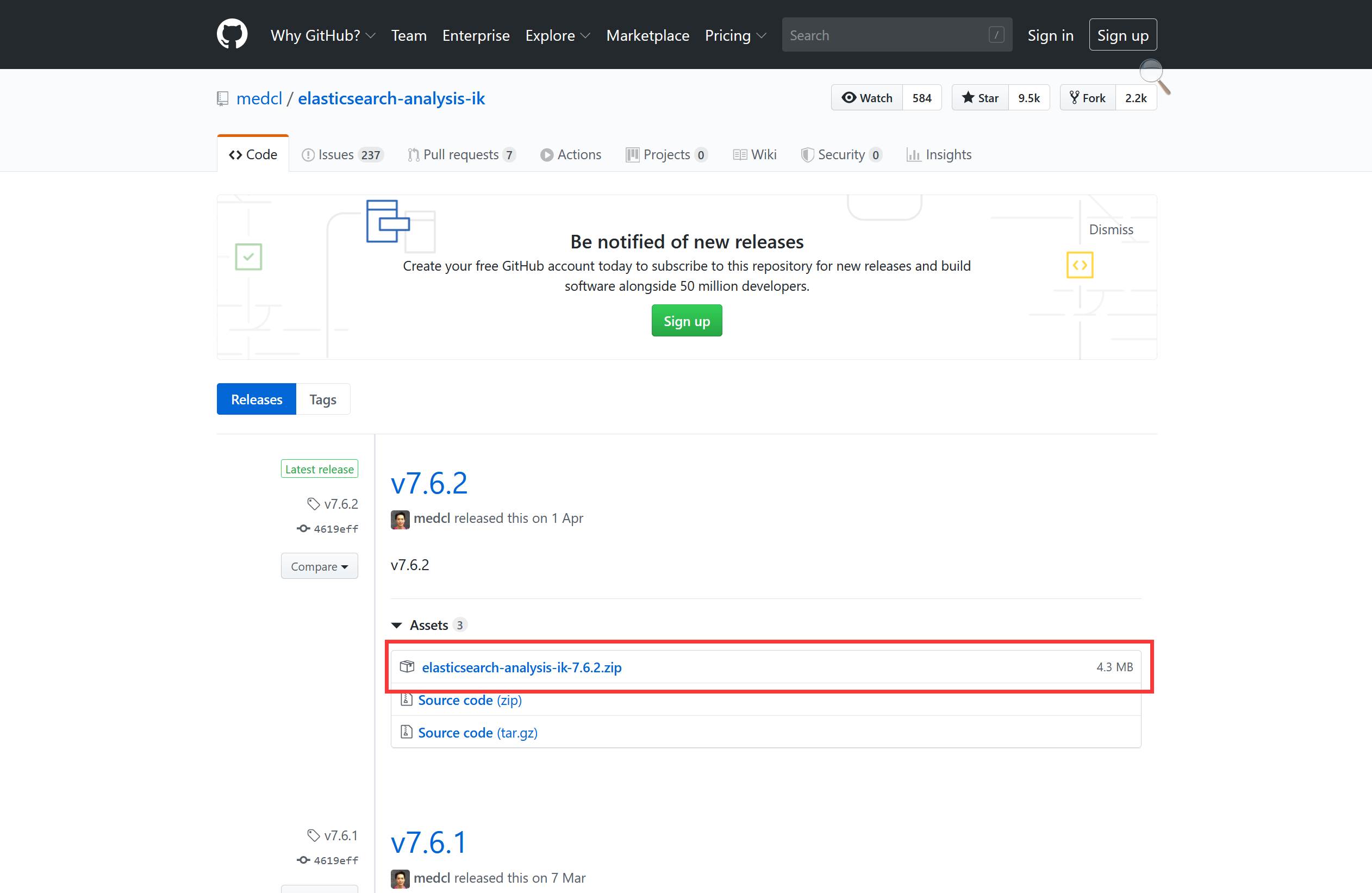The width and height of the screenshot is (1372, 893).
Task: Toggle Watch for this repository
Action: (866, 97)
